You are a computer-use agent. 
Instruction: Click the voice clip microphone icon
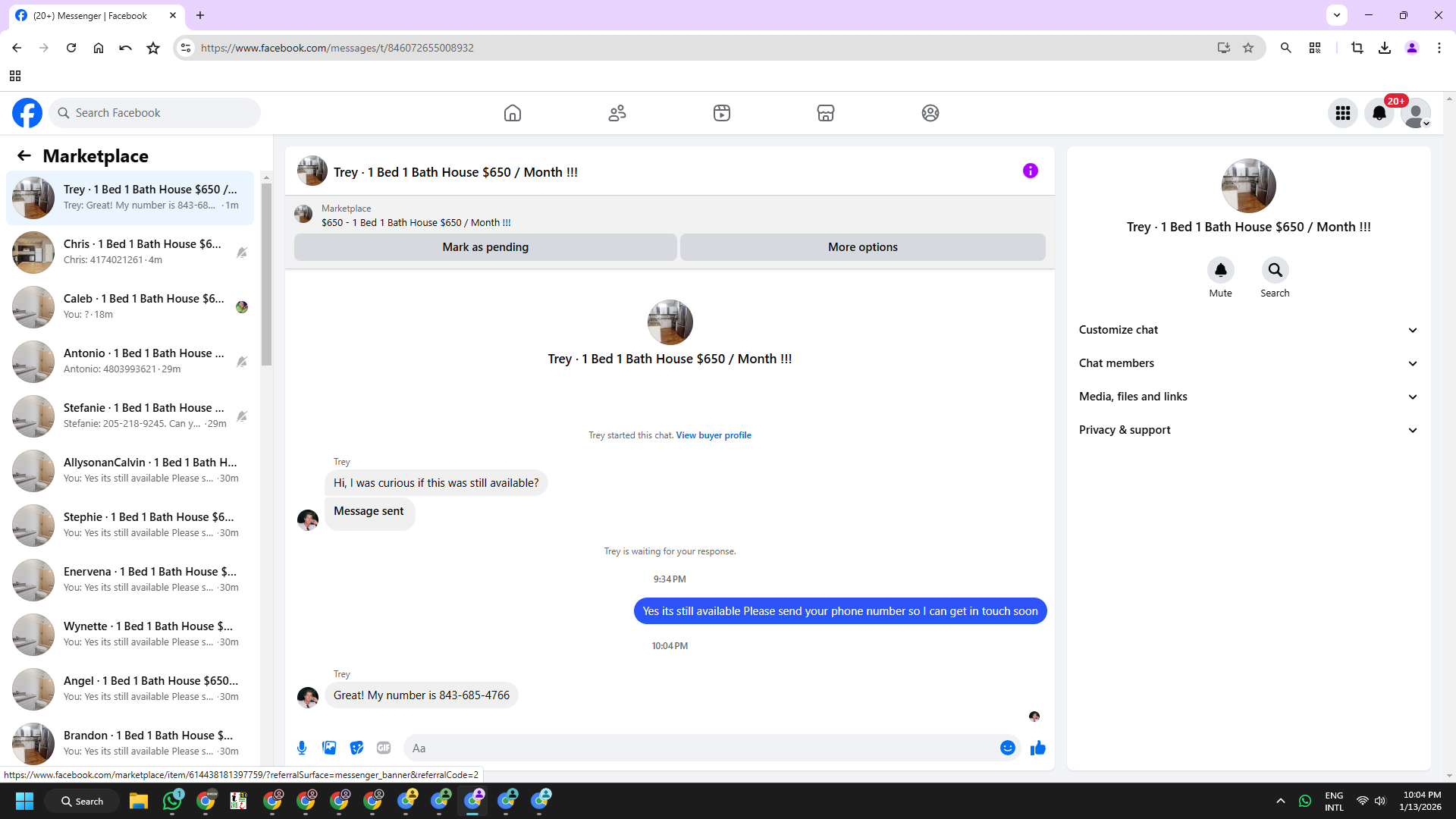coord(302,748)
